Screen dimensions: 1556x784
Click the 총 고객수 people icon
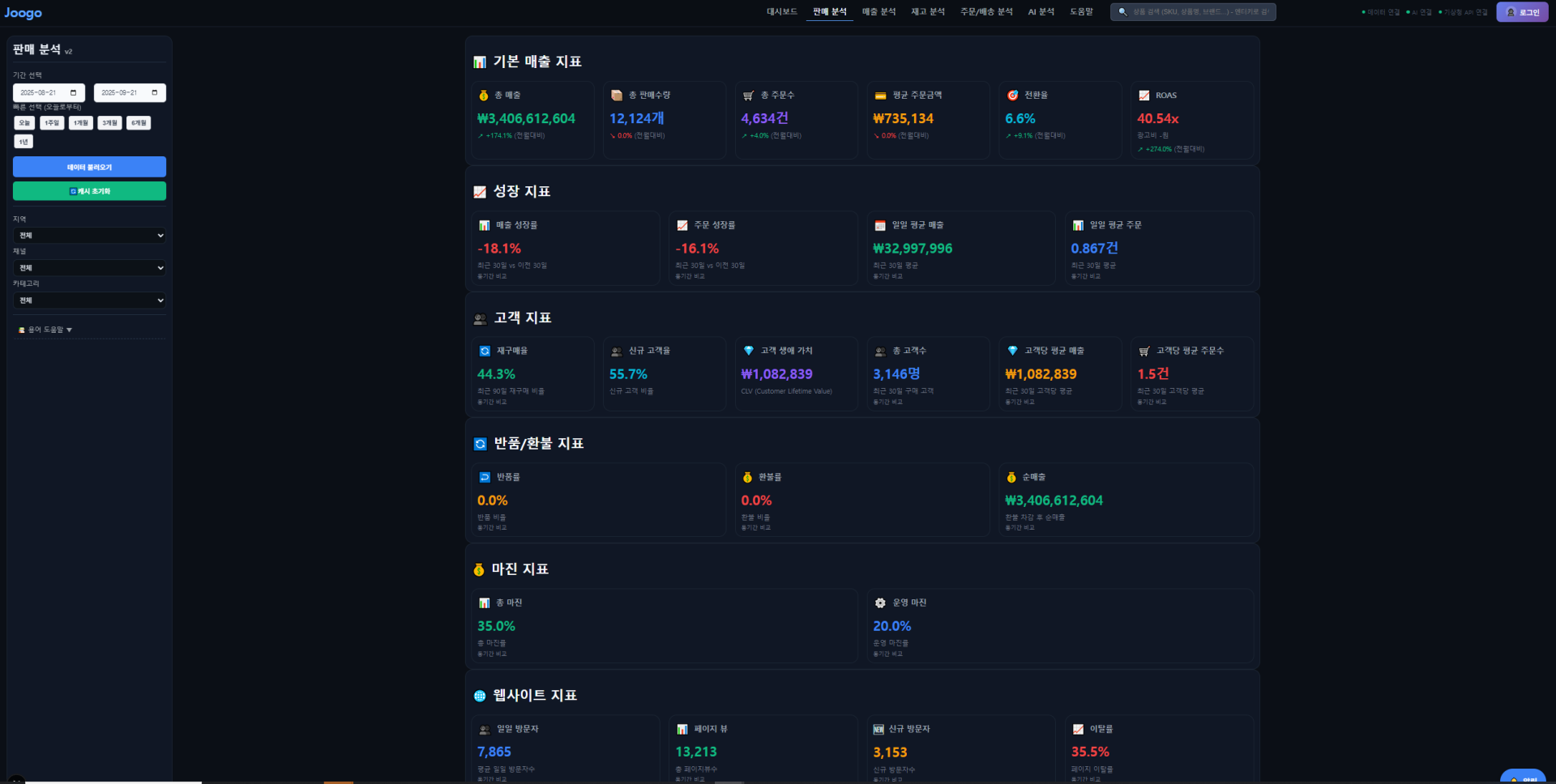(x=880, y=351)
